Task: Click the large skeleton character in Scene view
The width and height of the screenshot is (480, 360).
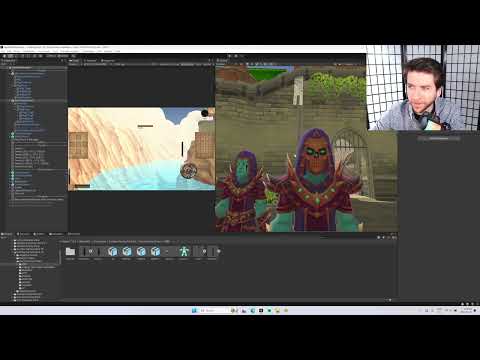Action: click(x=315, y=182)
